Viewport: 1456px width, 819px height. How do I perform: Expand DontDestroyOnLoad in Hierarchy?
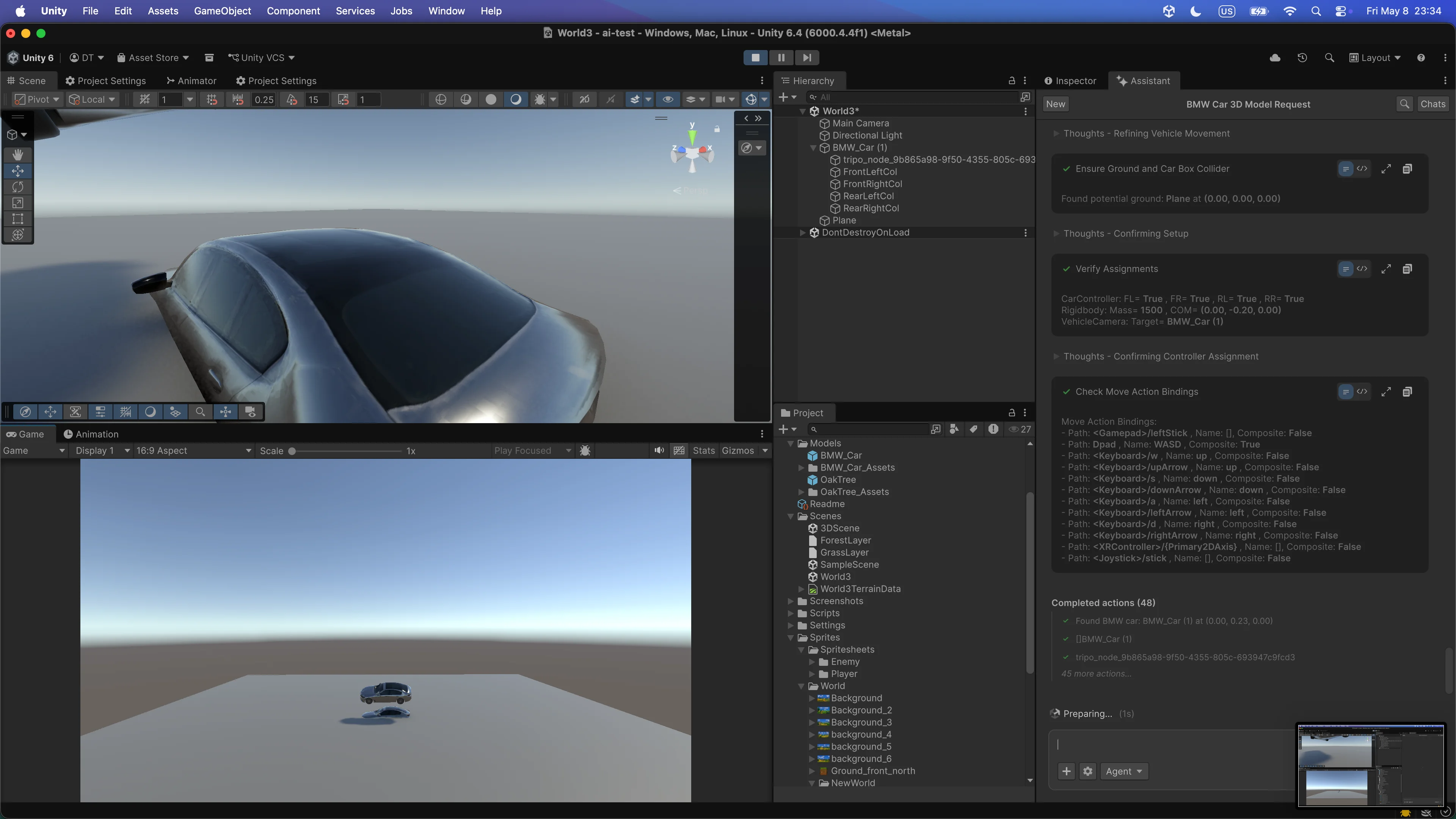pyautogui.click(x=802, y=232)
